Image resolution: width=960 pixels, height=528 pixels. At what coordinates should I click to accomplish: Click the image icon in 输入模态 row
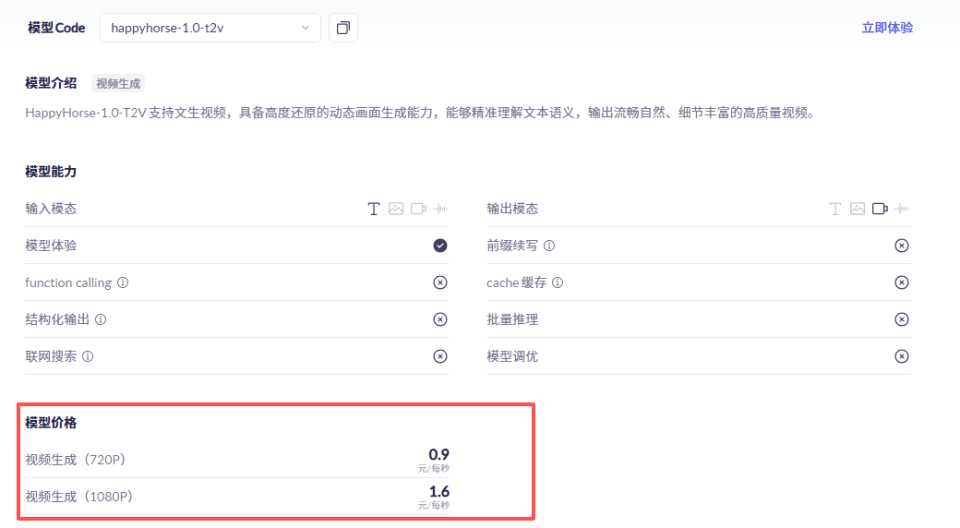click(396, 209)
